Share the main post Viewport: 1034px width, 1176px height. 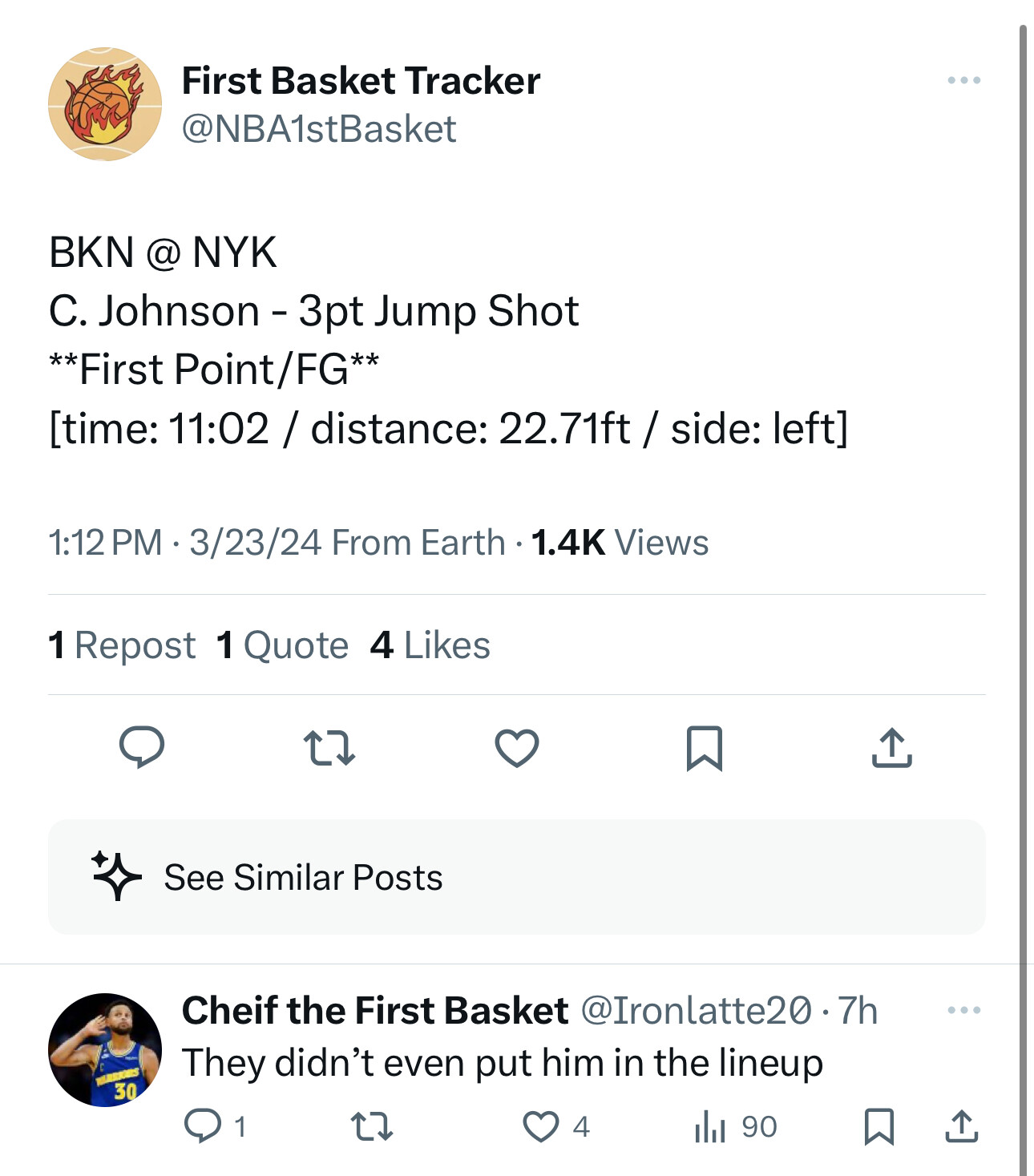[x=891, y=748]
